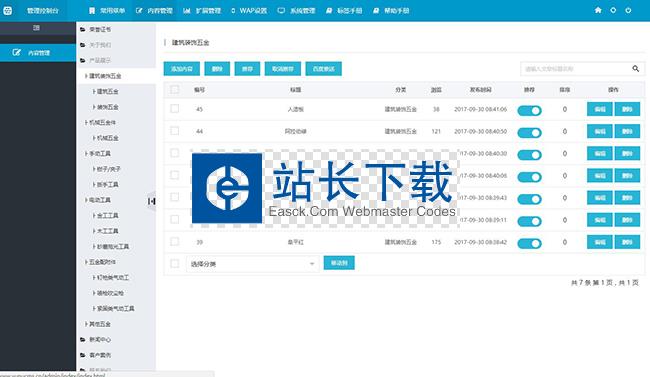Toggle the switch in the 08:40:30 row
The height and width of the screenshot is (377, 650).
[529, 155]
